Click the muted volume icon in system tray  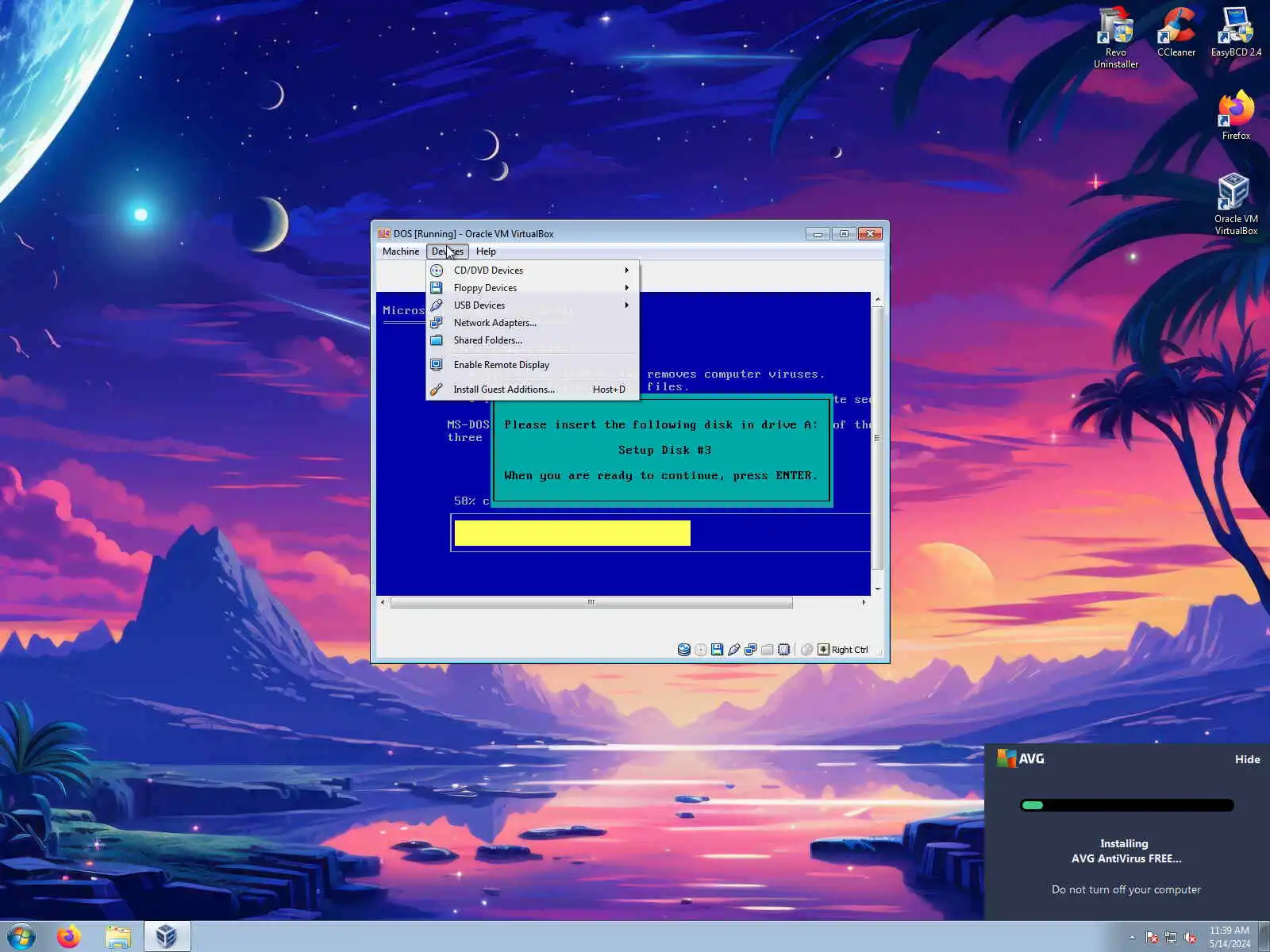1190,937
